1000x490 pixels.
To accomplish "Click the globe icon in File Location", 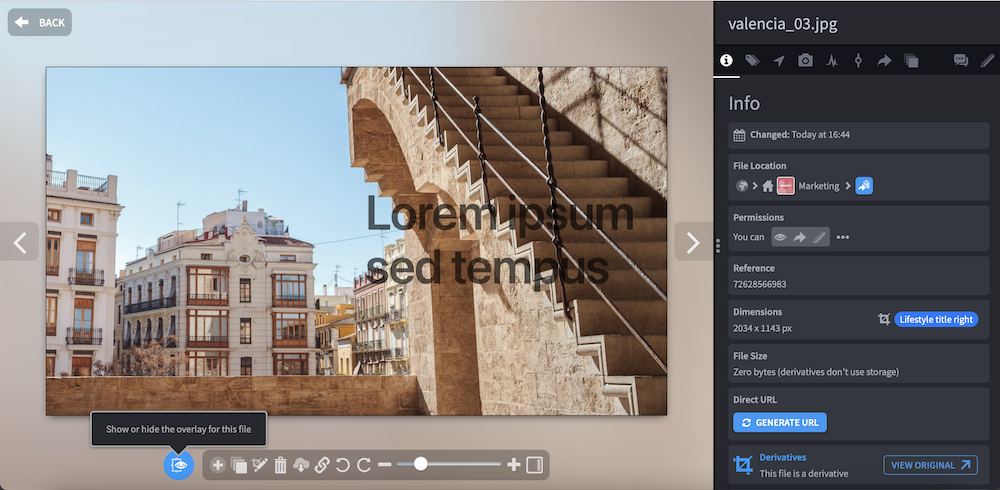I will point(742,186).
